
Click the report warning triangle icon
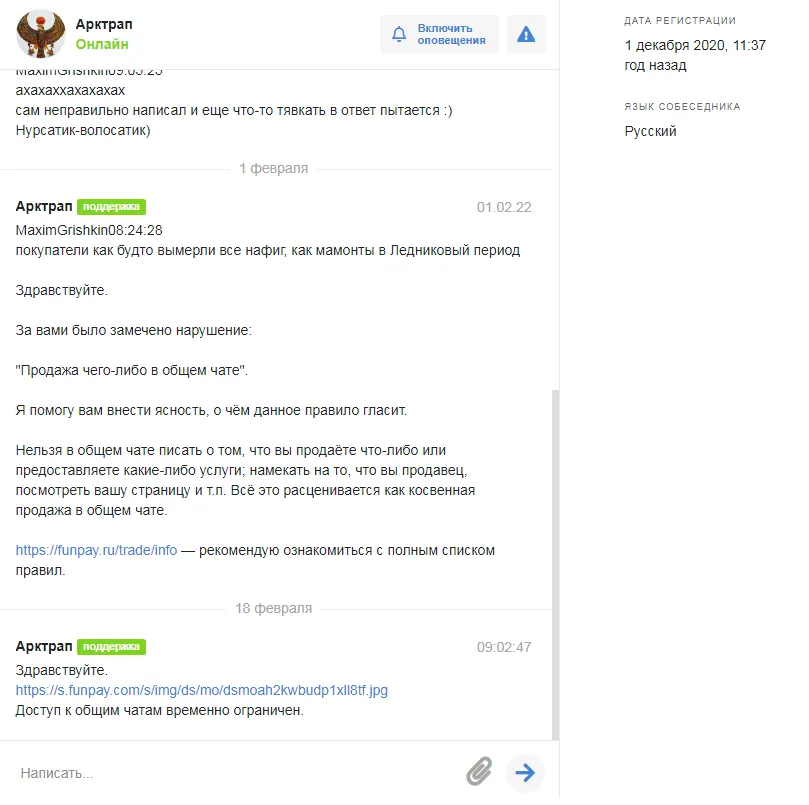point(526,35)
